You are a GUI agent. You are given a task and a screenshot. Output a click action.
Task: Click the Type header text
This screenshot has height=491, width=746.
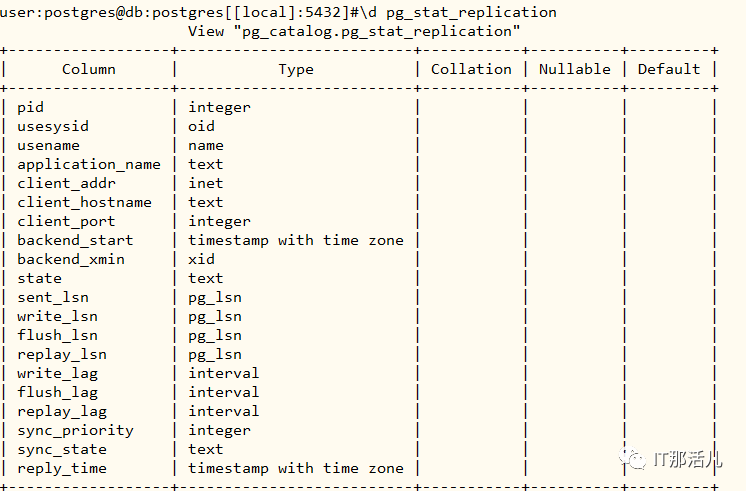click(296, 70)
